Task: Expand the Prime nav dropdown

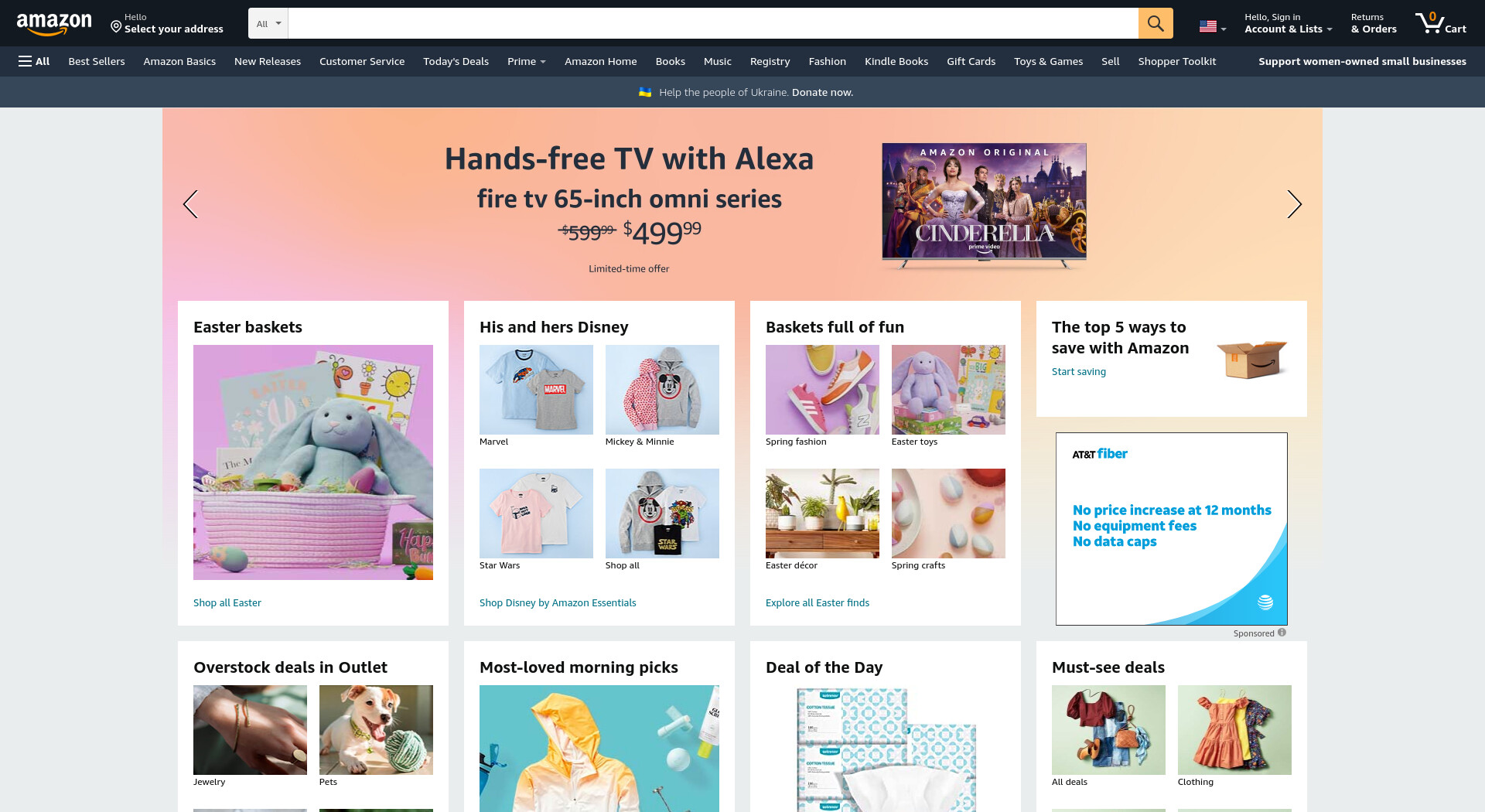Action: [527, 61]
